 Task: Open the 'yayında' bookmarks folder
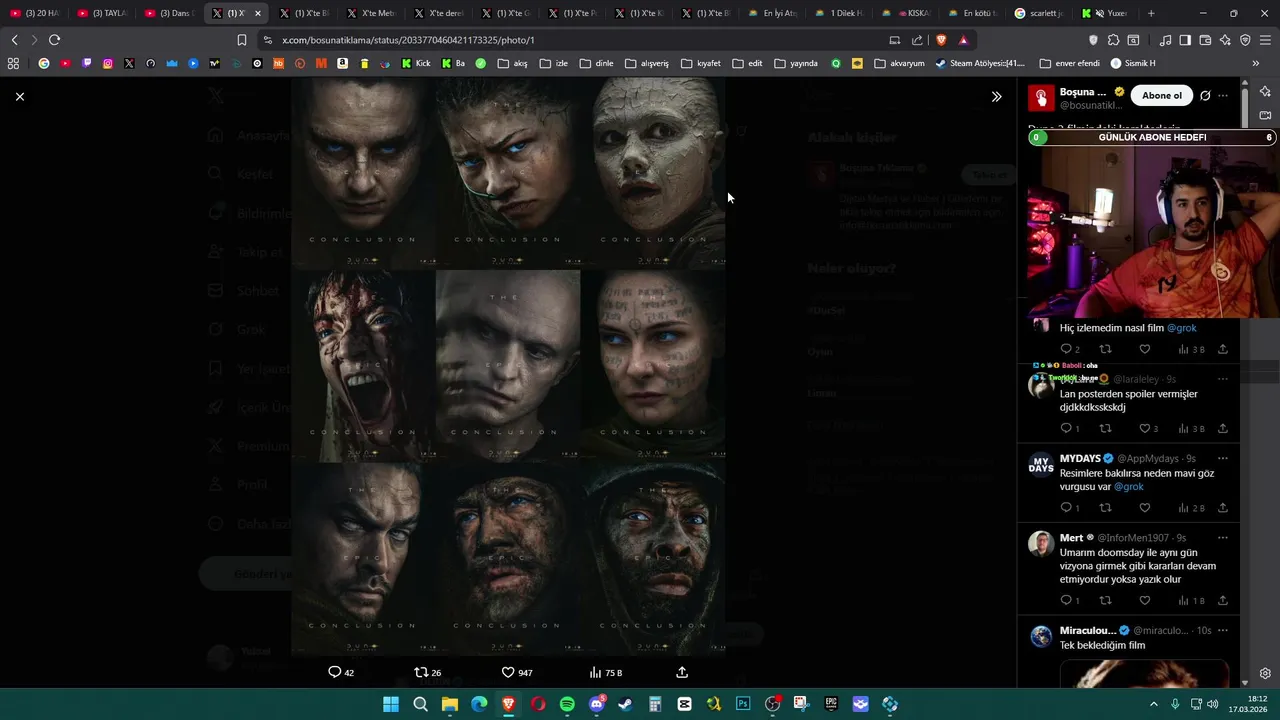797,63
